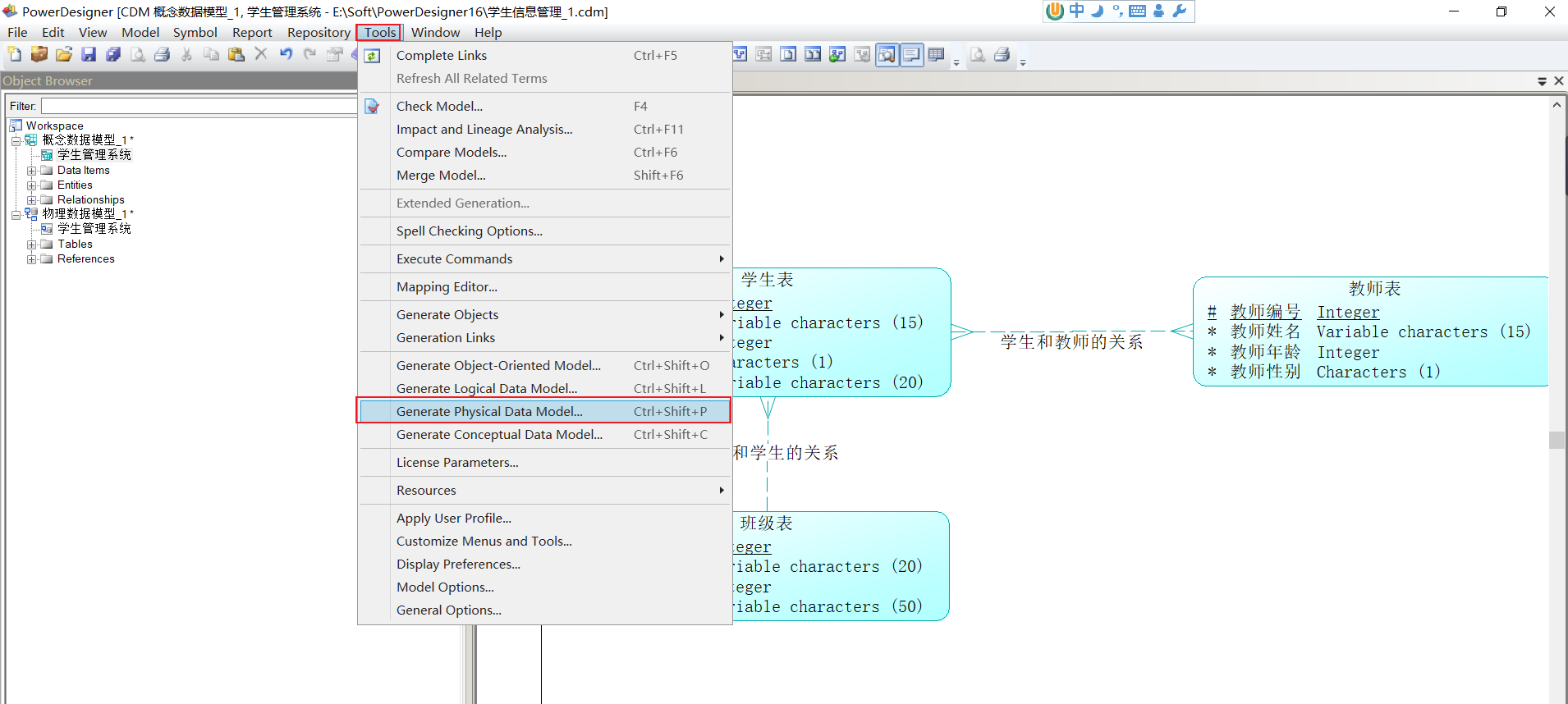Click the Save All icon
1568x704 pixels.
113,54
